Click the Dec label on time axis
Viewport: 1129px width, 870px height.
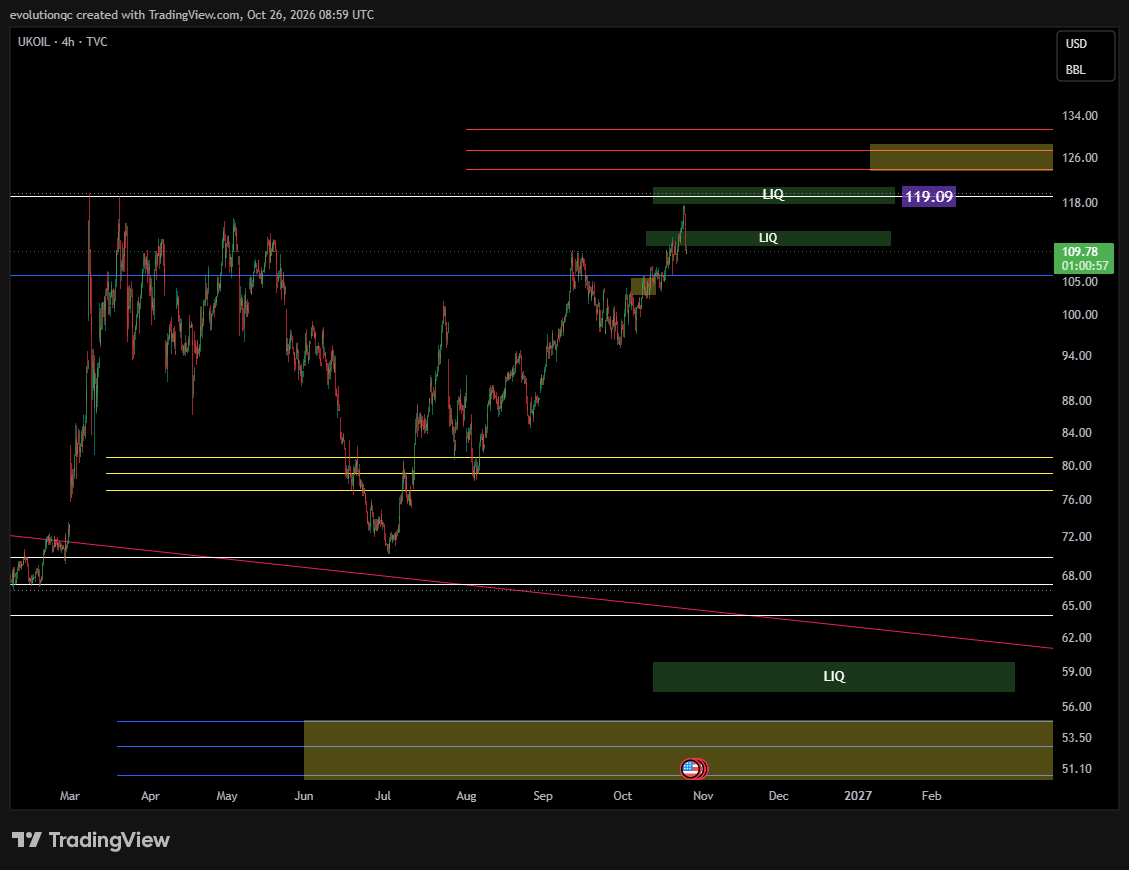[778, 796]
